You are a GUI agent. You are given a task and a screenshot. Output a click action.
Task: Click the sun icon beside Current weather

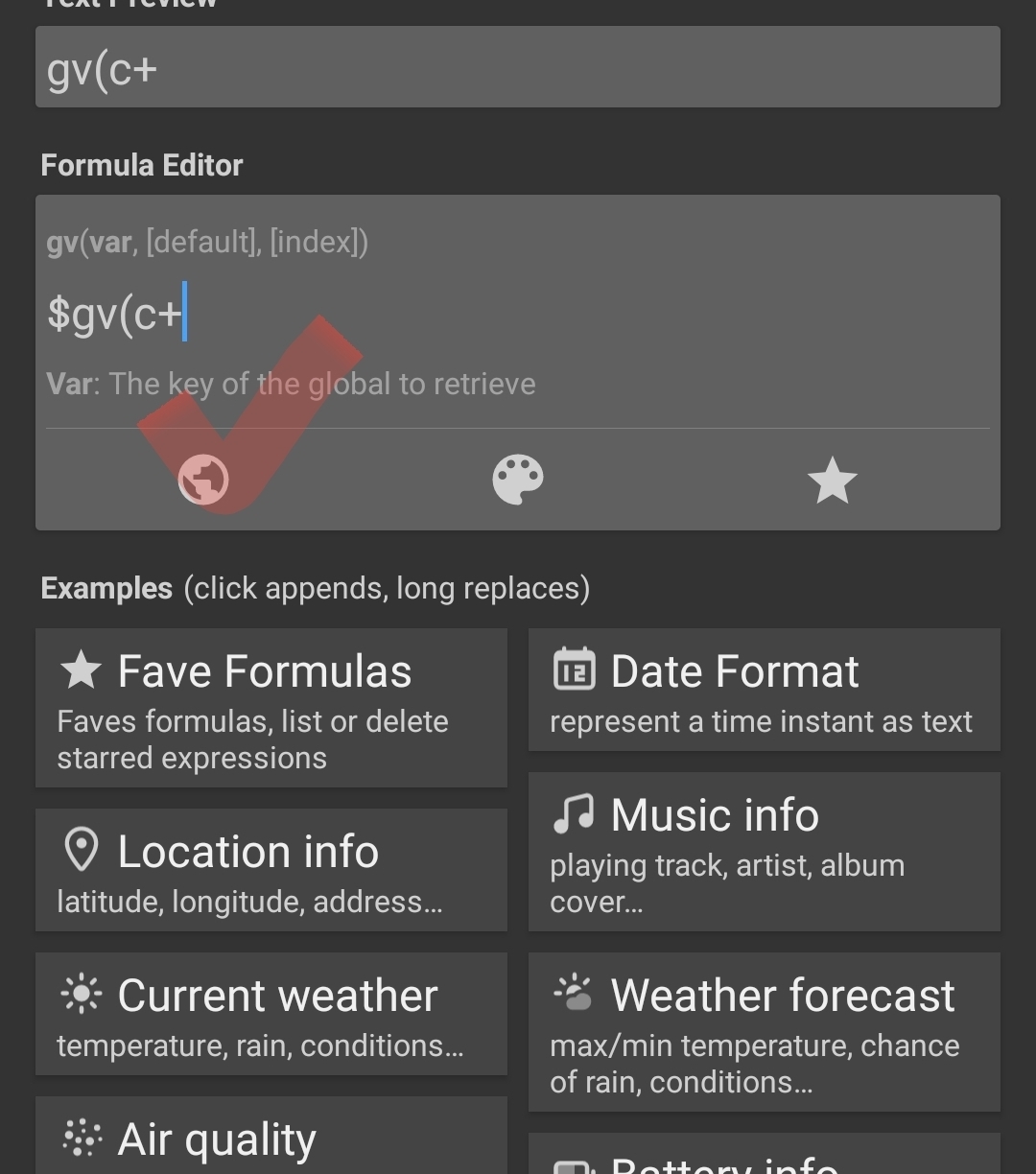point(81,995)
